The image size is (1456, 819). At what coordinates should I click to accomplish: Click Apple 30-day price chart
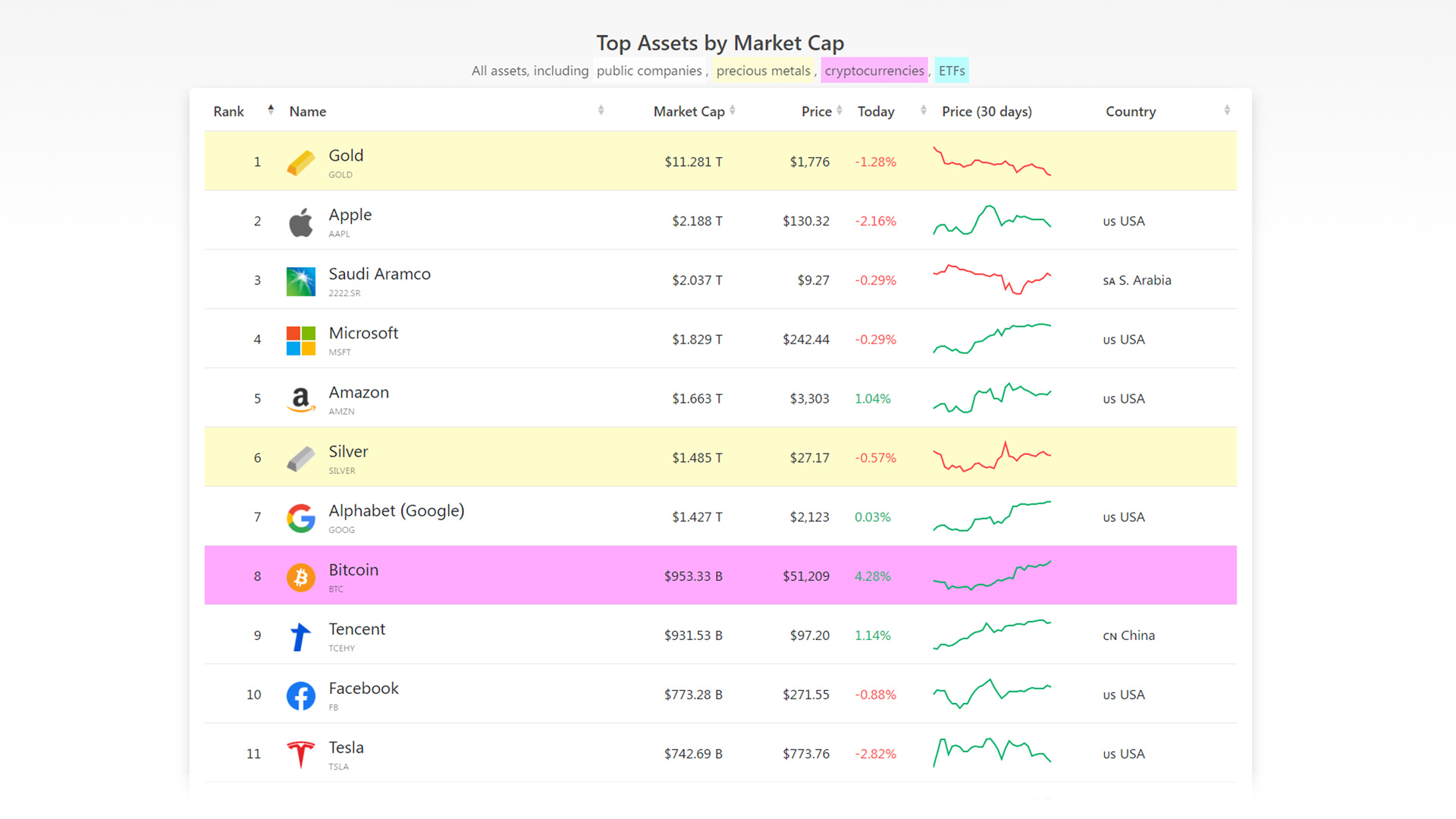click(992, 220)
